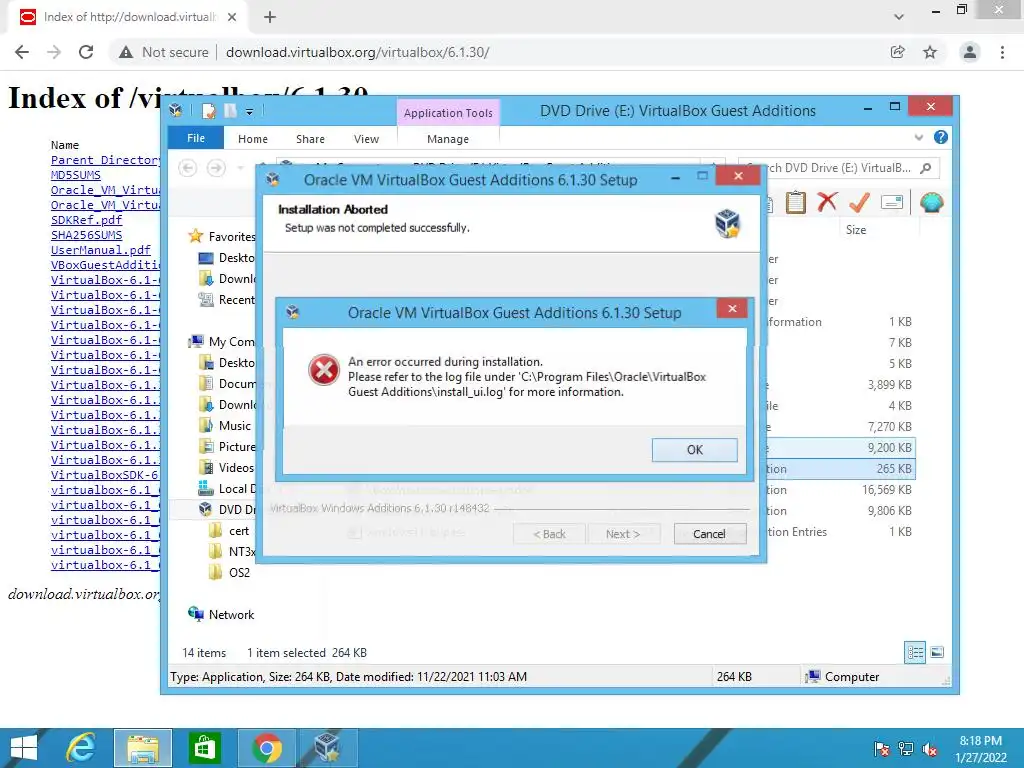The image size is (1024, 768).
Task: Click the Size column header
Action: coord(856,230)
